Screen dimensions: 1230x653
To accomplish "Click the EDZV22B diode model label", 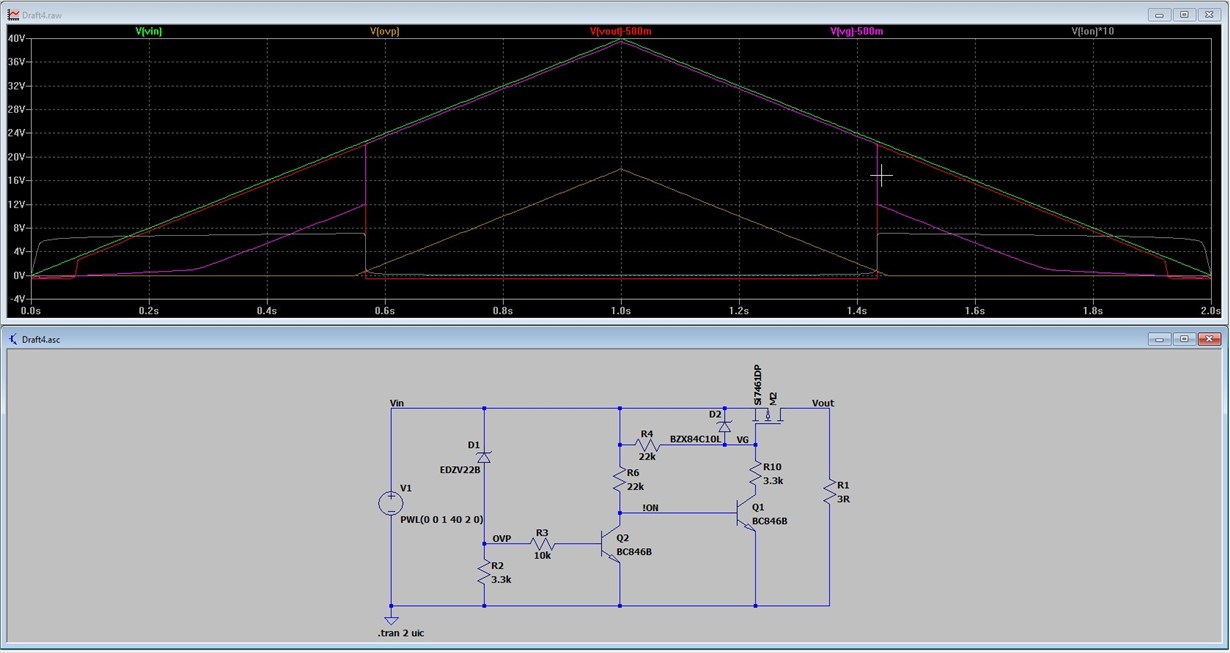I will pyautogui.click(x=460, y=469).
